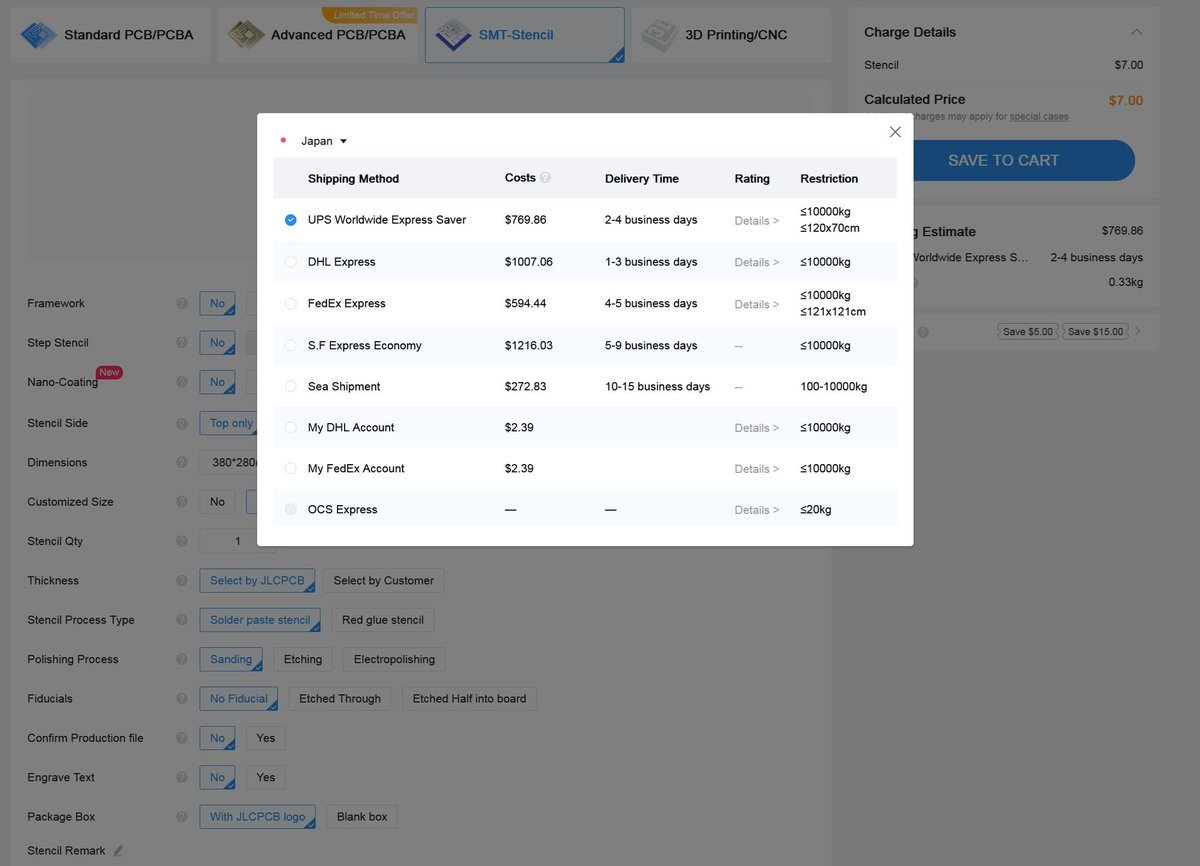
Task: View Details for UPS Worldwide Express Saver
Action: [x=756, y=220]
